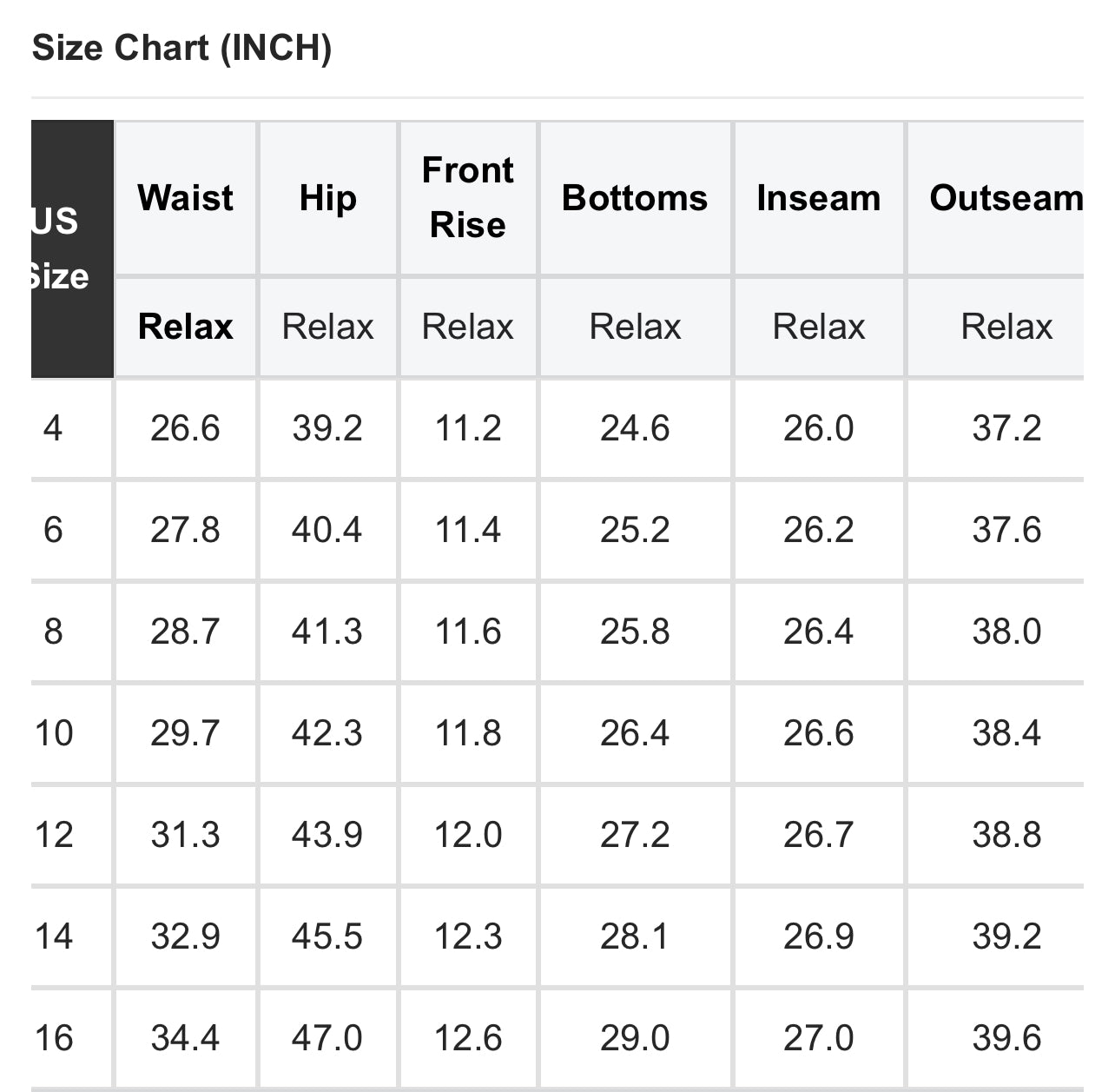Viewport: 1115px width, 1092px height.
Task: Click hip value 43.9 for size 12
Action: [x=327, y=835]
